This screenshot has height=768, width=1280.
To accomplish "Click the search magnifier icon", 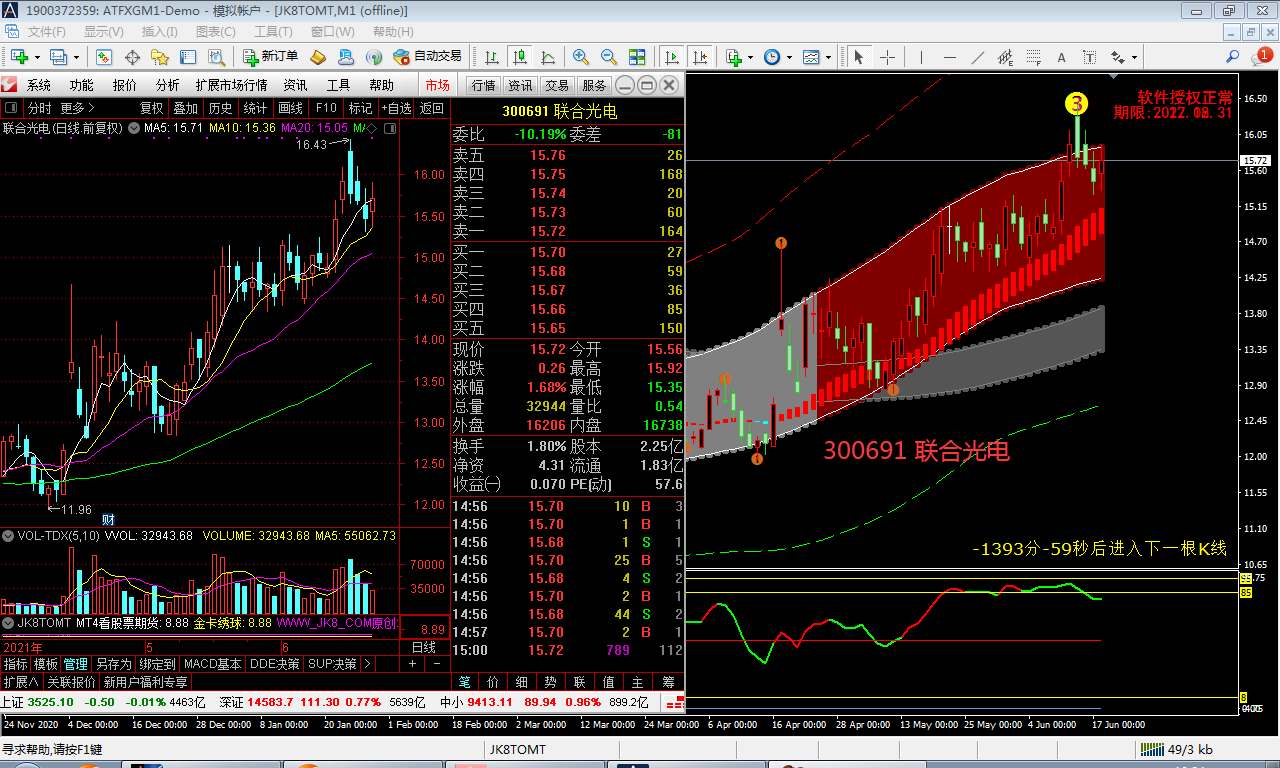I will coord(1232,56).
